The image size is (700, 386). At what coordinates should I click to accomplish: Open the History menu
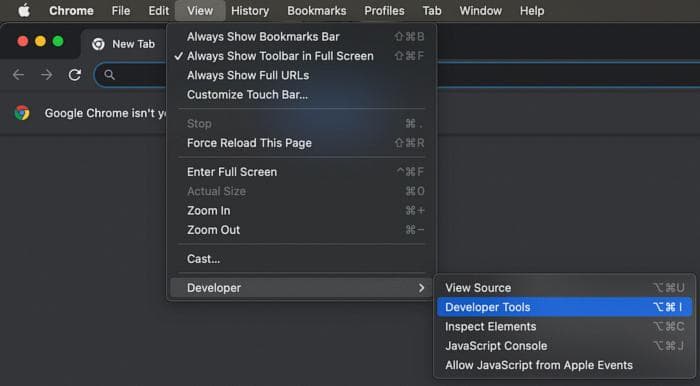(250, 11)
